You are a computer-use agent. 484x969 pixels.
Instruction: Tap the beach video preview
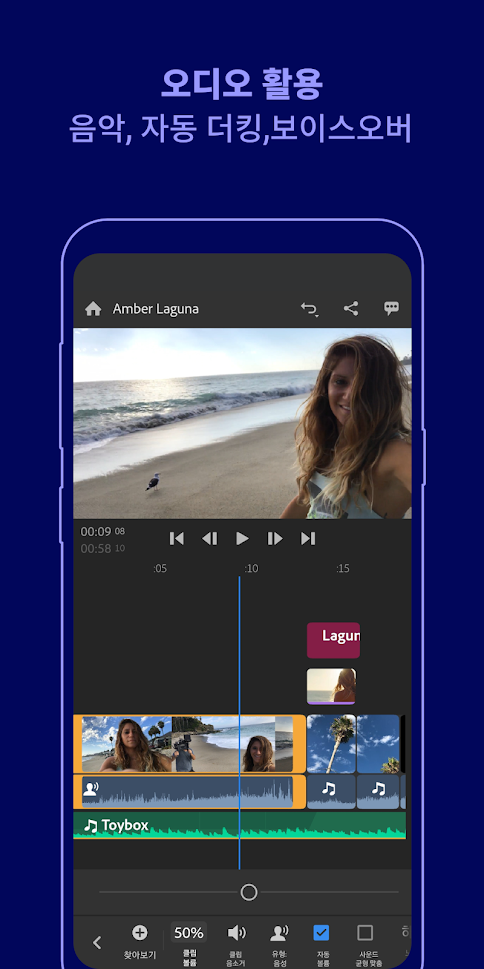[x=242, y=423]
